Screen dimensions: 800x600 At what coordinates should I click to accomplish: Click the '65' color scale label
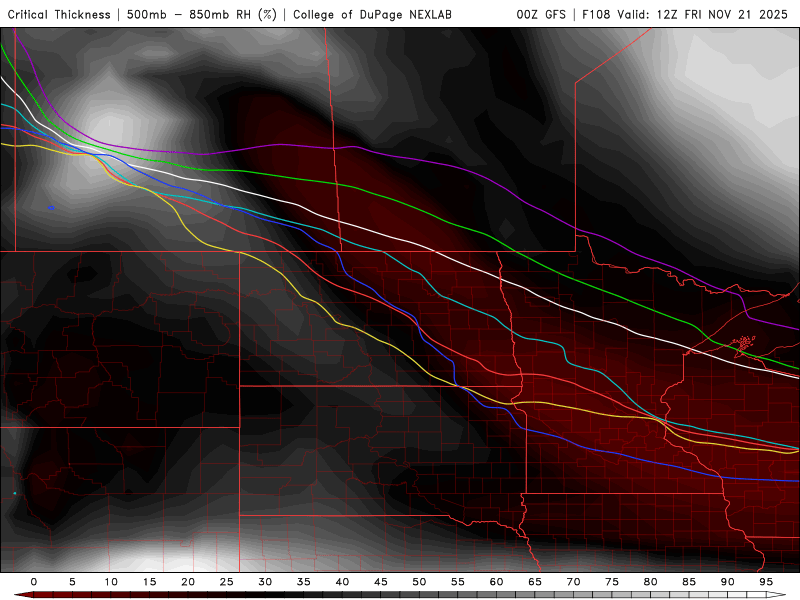coord(535,582)
